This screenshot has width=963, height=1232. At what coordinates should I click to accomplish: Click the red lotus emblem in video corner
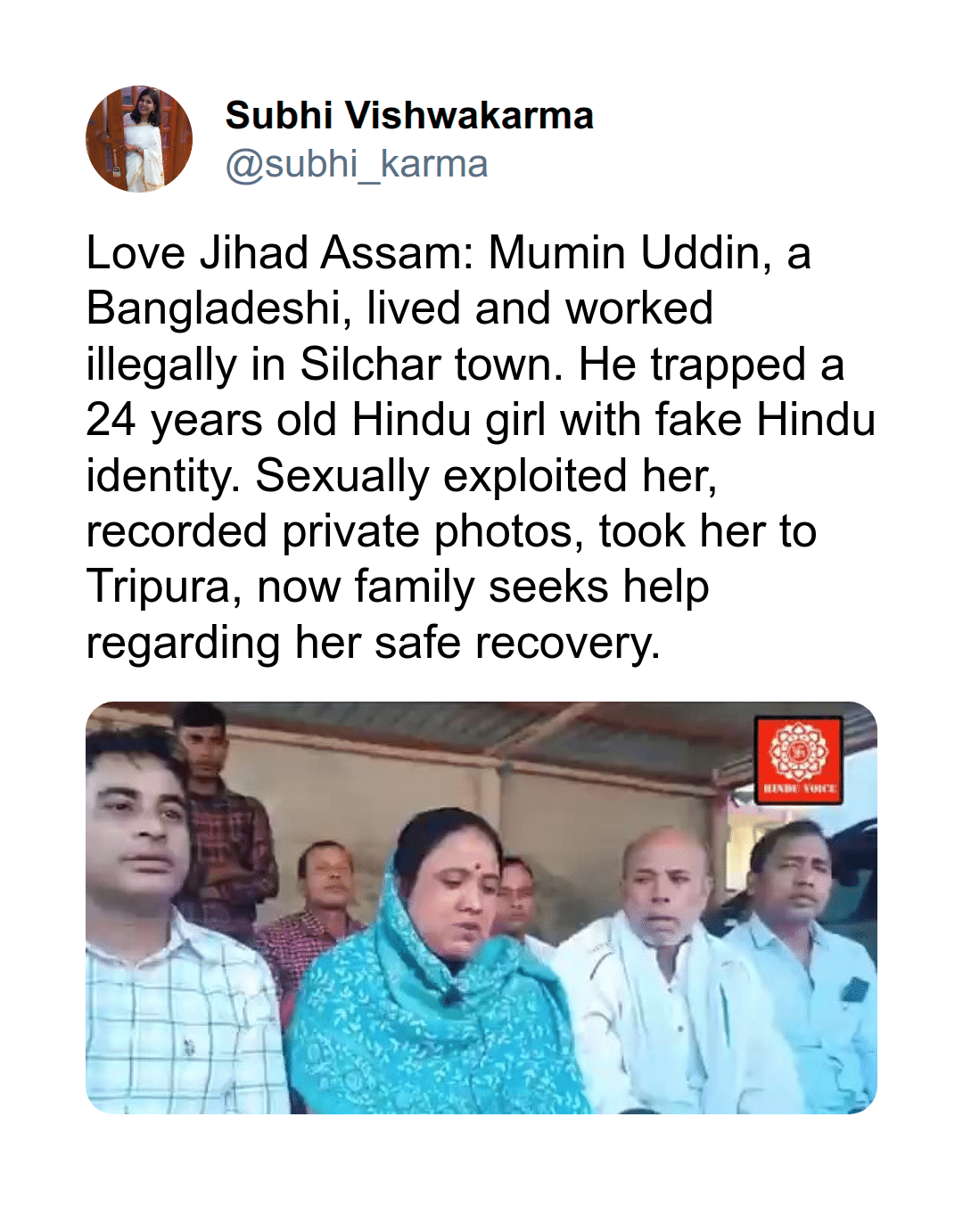click(x=798, y=751)
